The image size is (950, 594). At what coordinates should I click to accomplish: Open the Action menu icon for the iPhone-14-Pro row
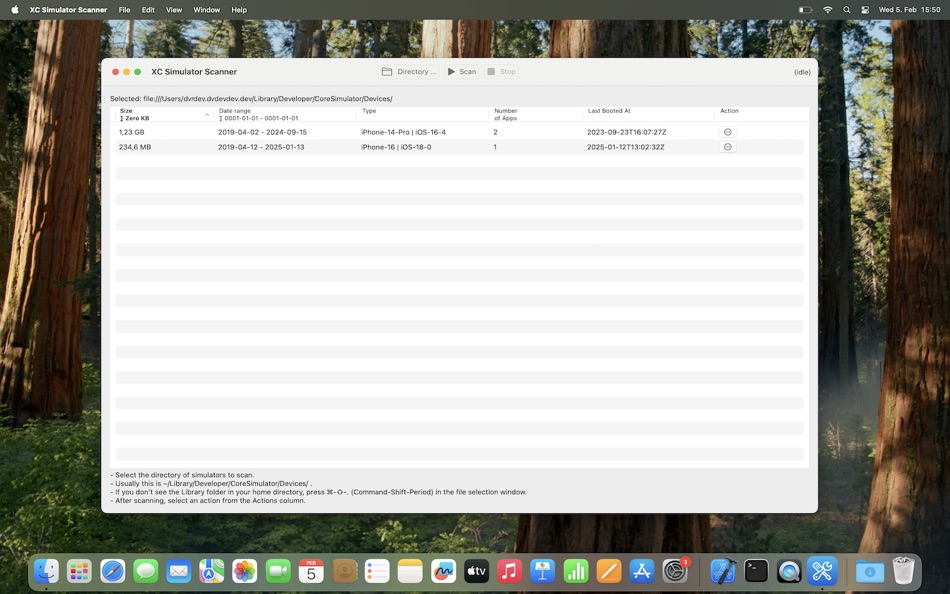click(x=728, y=131)
